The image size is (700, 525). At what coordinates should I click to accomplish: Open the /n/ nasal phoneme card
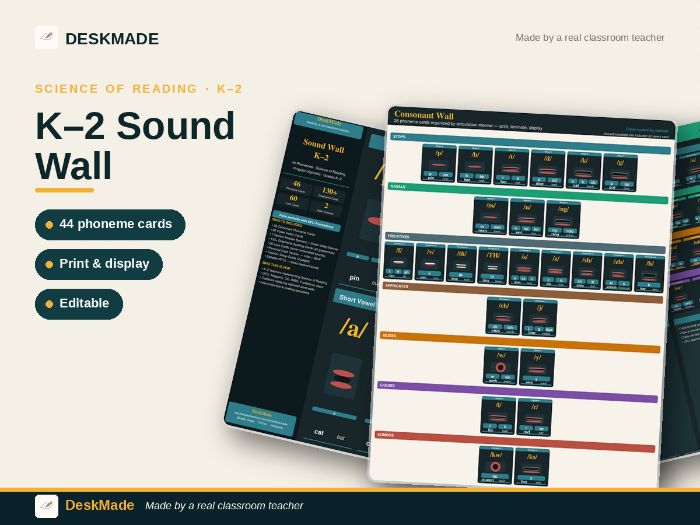(x=526, y=217)
